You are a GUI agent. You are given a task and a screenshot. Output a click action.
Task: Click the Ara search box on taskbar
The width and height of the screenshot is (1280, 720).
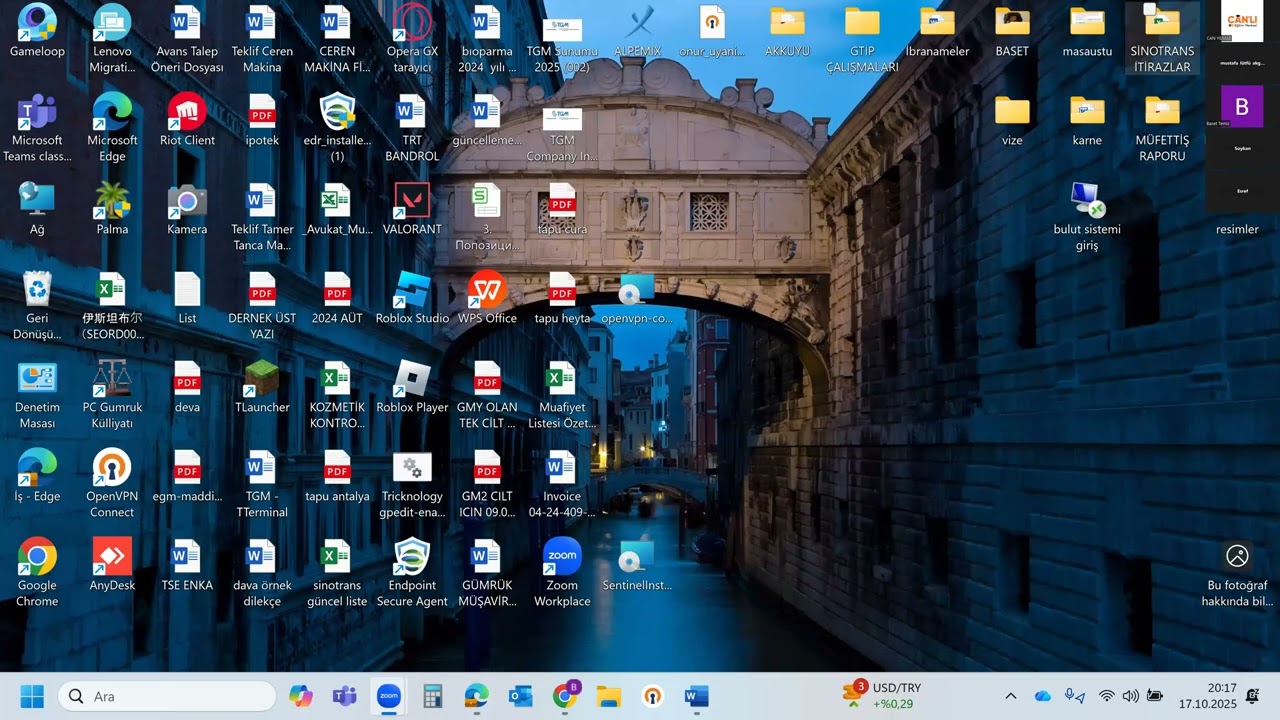tap(167, 696)
